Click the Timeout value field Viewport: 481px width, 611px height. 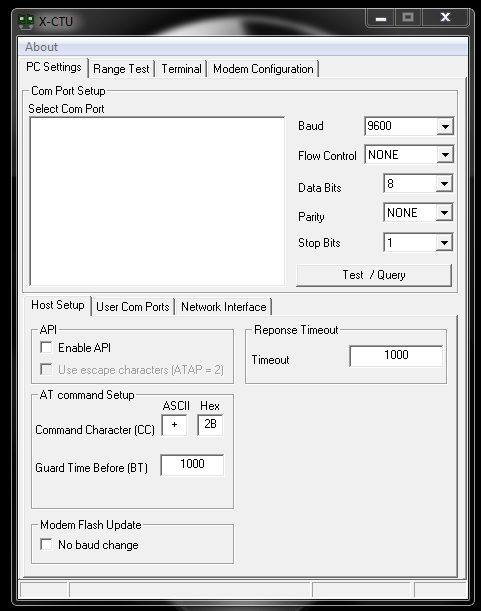point(396,355)
